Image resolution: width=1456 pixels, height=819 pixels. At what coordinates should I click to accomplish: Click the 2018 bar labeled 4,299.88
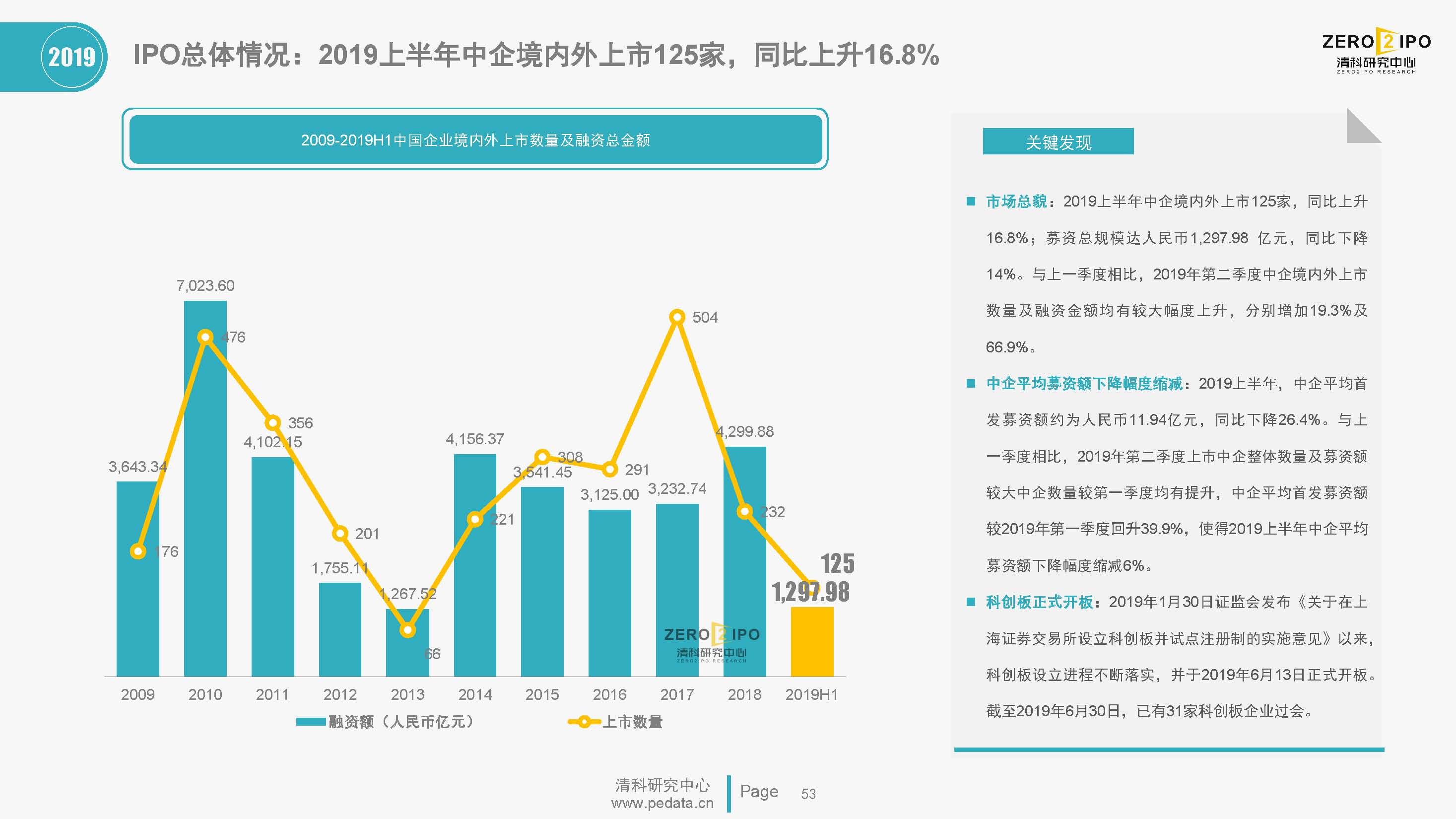[x=744, y=561]
